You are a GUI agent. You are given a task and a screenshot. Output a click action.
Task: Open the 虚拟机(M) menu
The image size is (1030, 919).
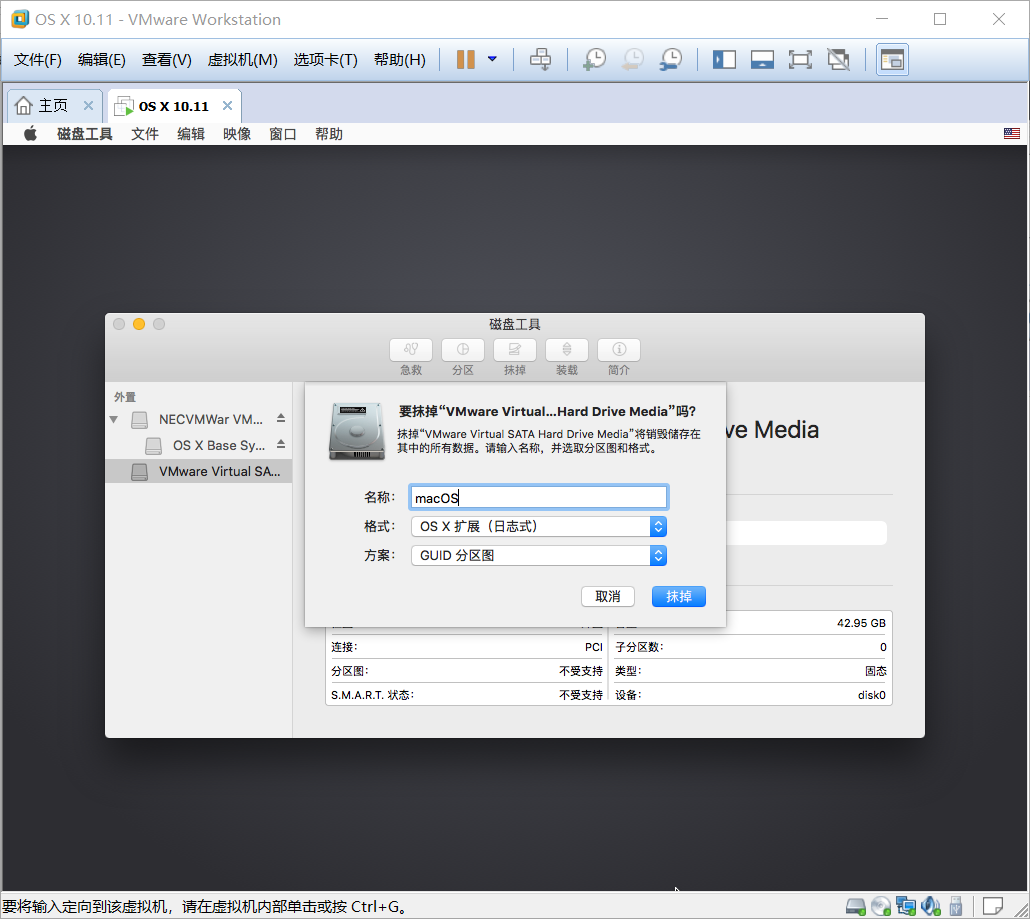pos(242,60)
